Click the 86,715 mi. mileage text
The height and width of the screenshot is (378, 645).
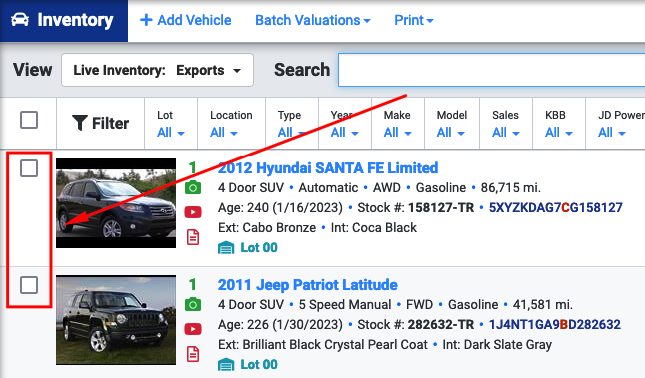point(510,188)
